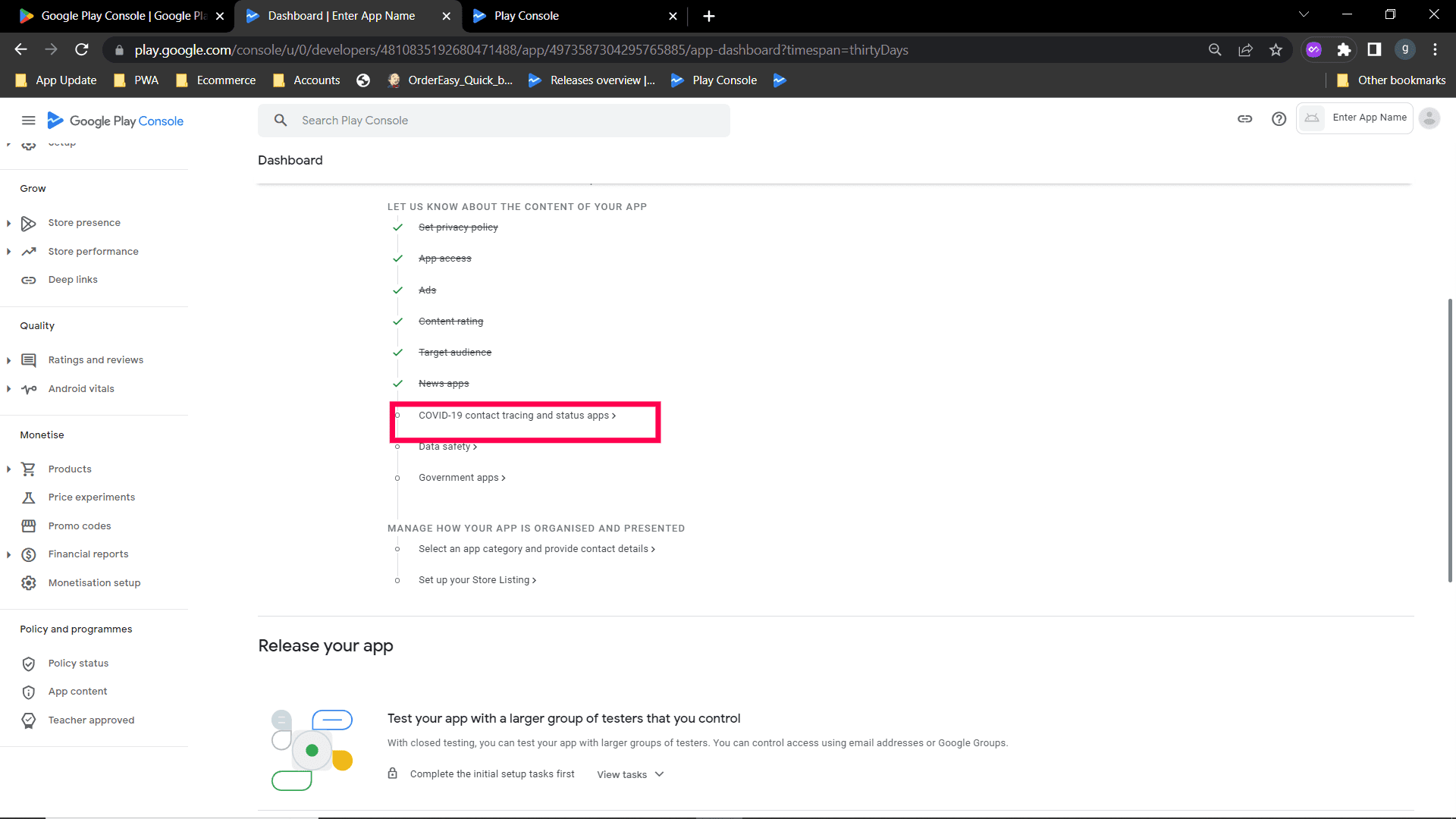Expand View tasks dropdown

[630, 774]
